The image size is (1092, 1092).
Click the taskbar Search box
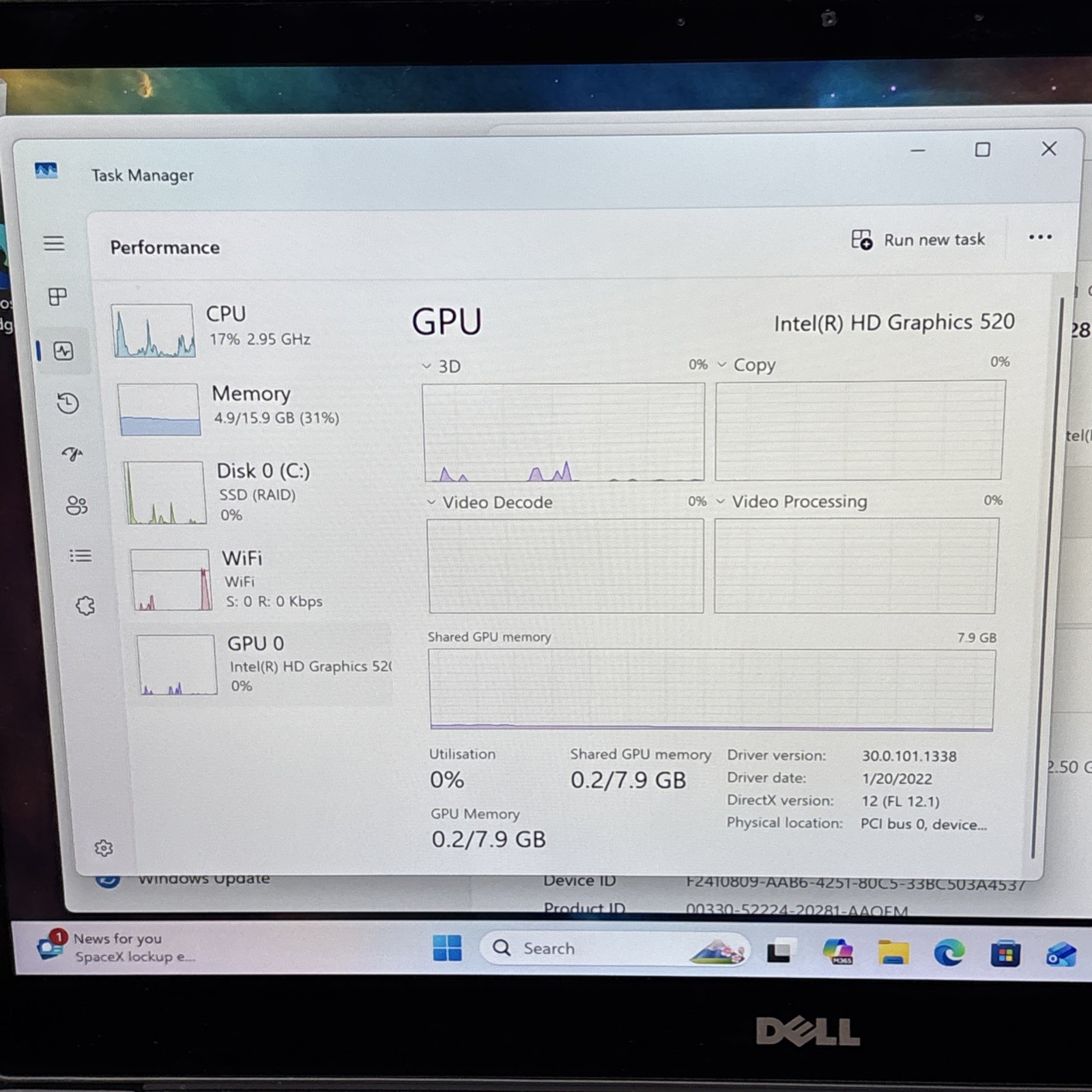(614, 949)
